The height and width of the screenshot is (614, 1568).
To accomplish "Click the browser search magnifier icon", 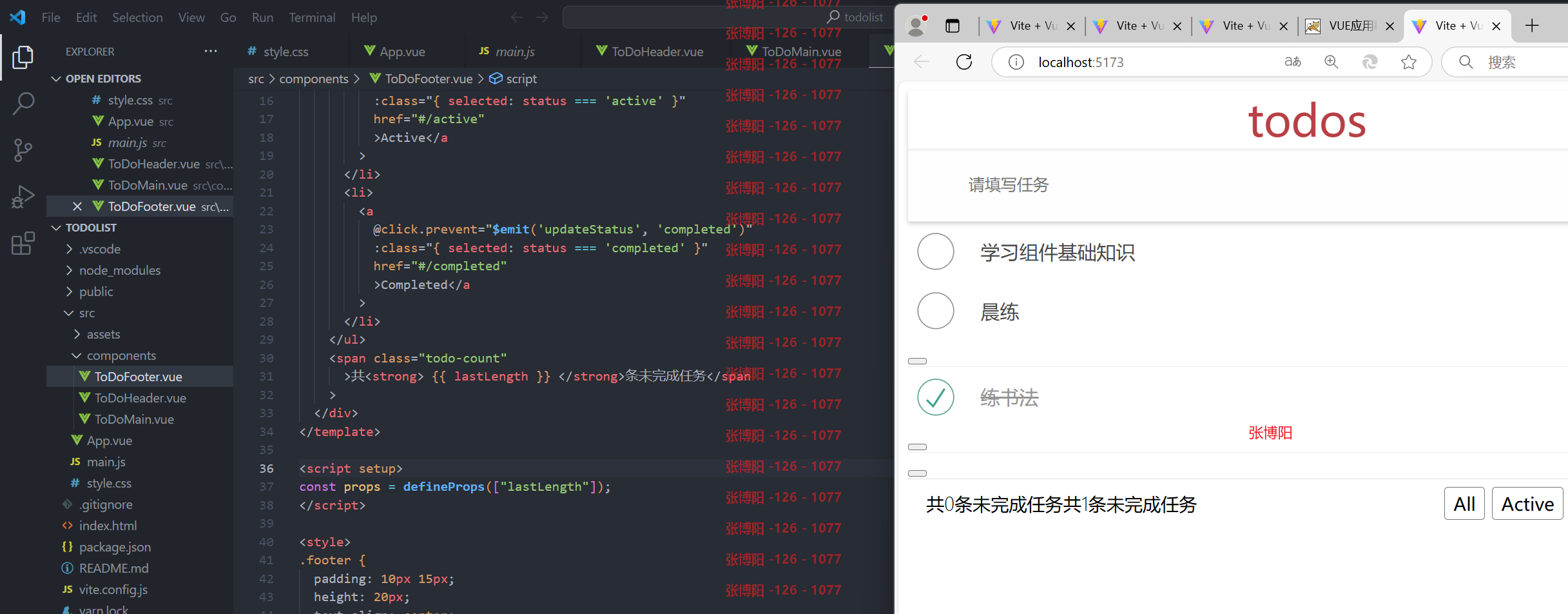I will coord(1466,62).
